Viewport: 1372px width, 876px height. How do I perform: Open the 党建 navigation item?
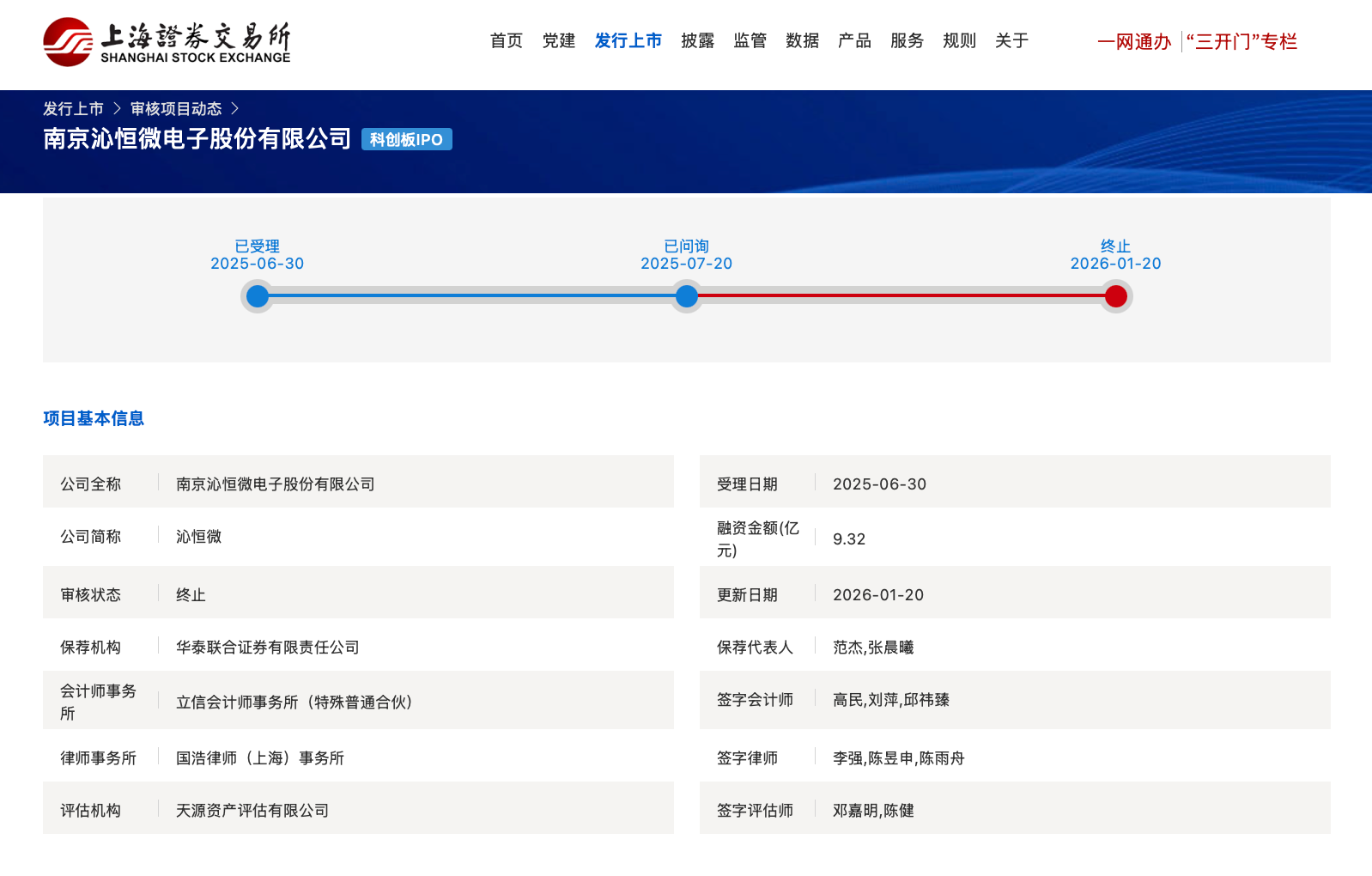click(x=559, y=40)
